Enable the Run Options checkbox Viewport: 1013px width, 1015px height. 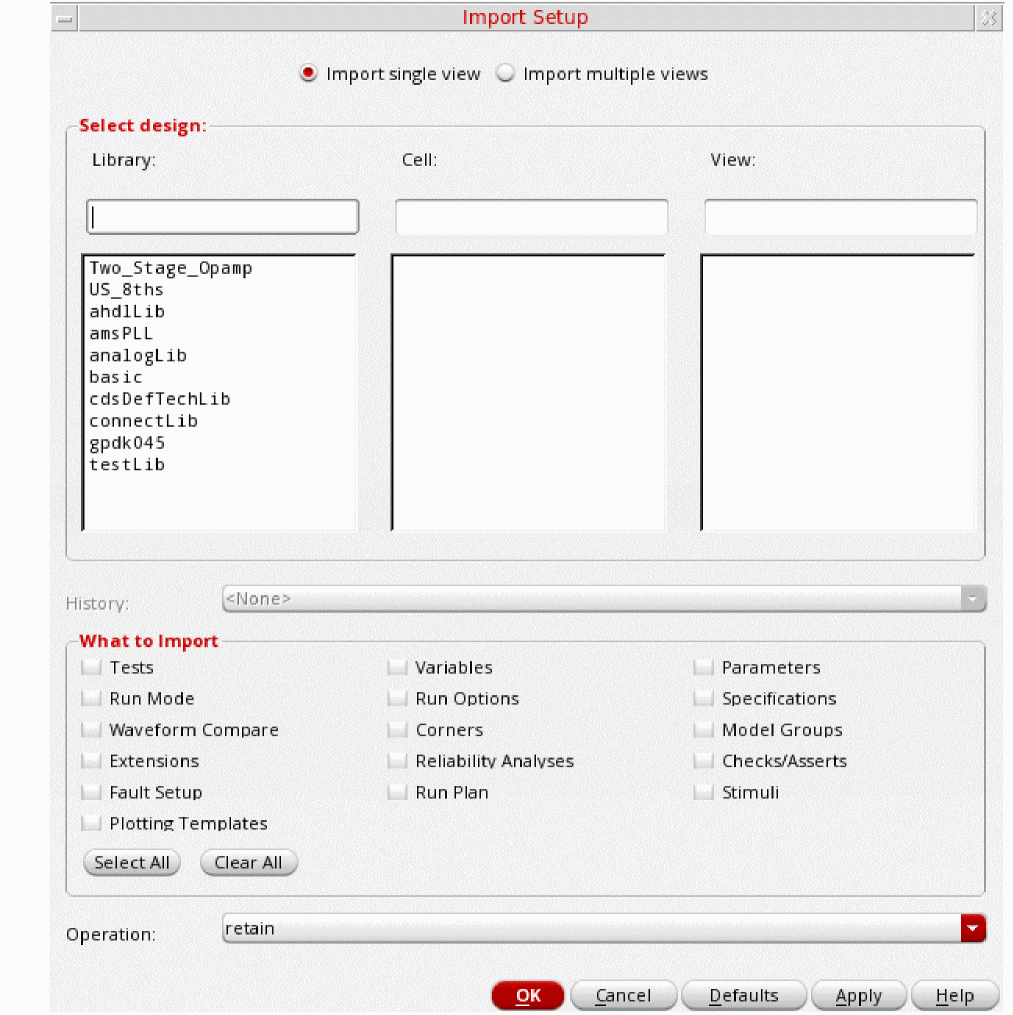[397, 698]
